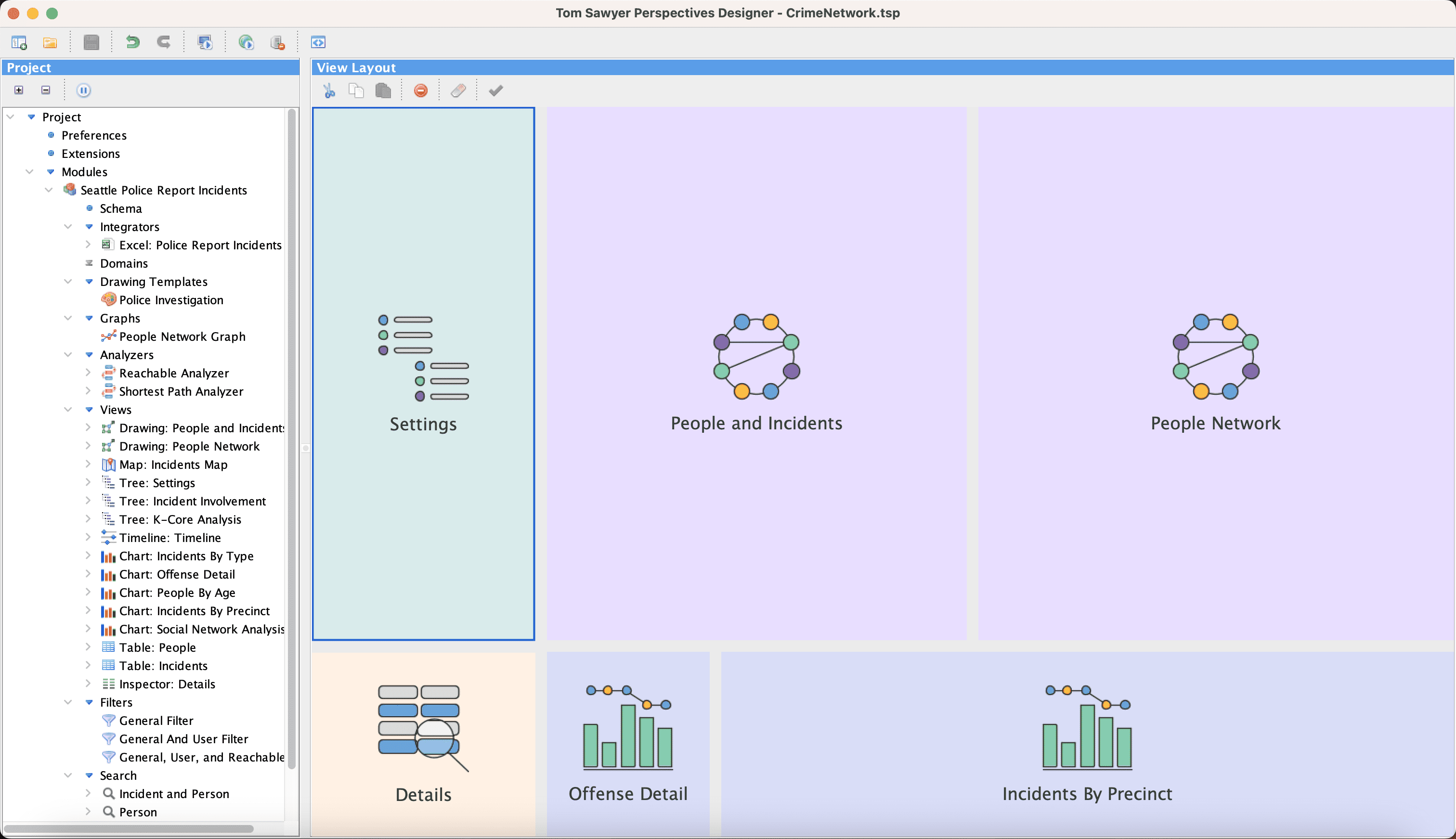Cut selection in the View Layout toolbar
Screen dimensions: 1456x839
click(x=330, y=90)
